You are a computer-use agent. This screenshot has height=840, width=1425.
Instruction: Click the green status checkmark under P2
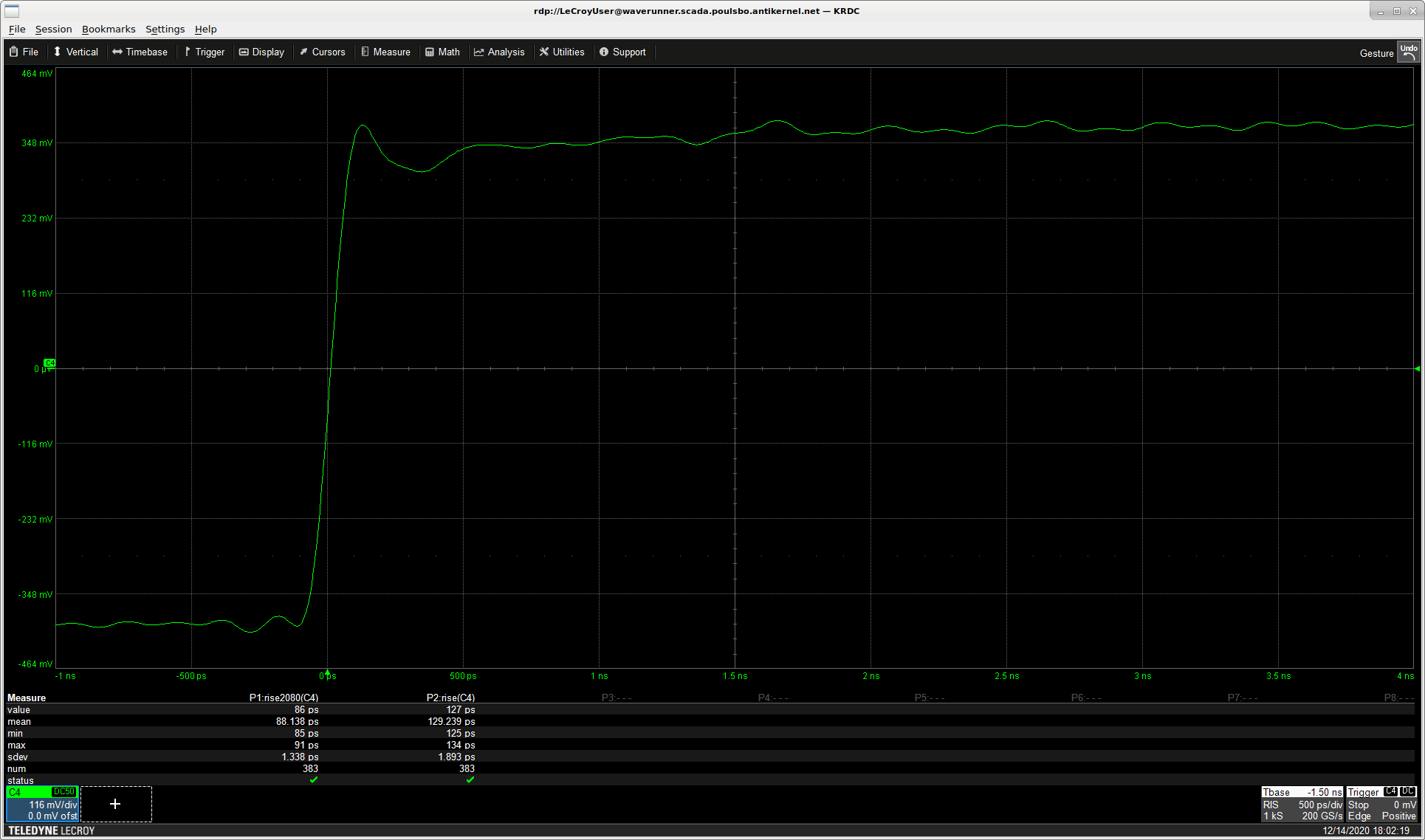(x=470, y=779)
